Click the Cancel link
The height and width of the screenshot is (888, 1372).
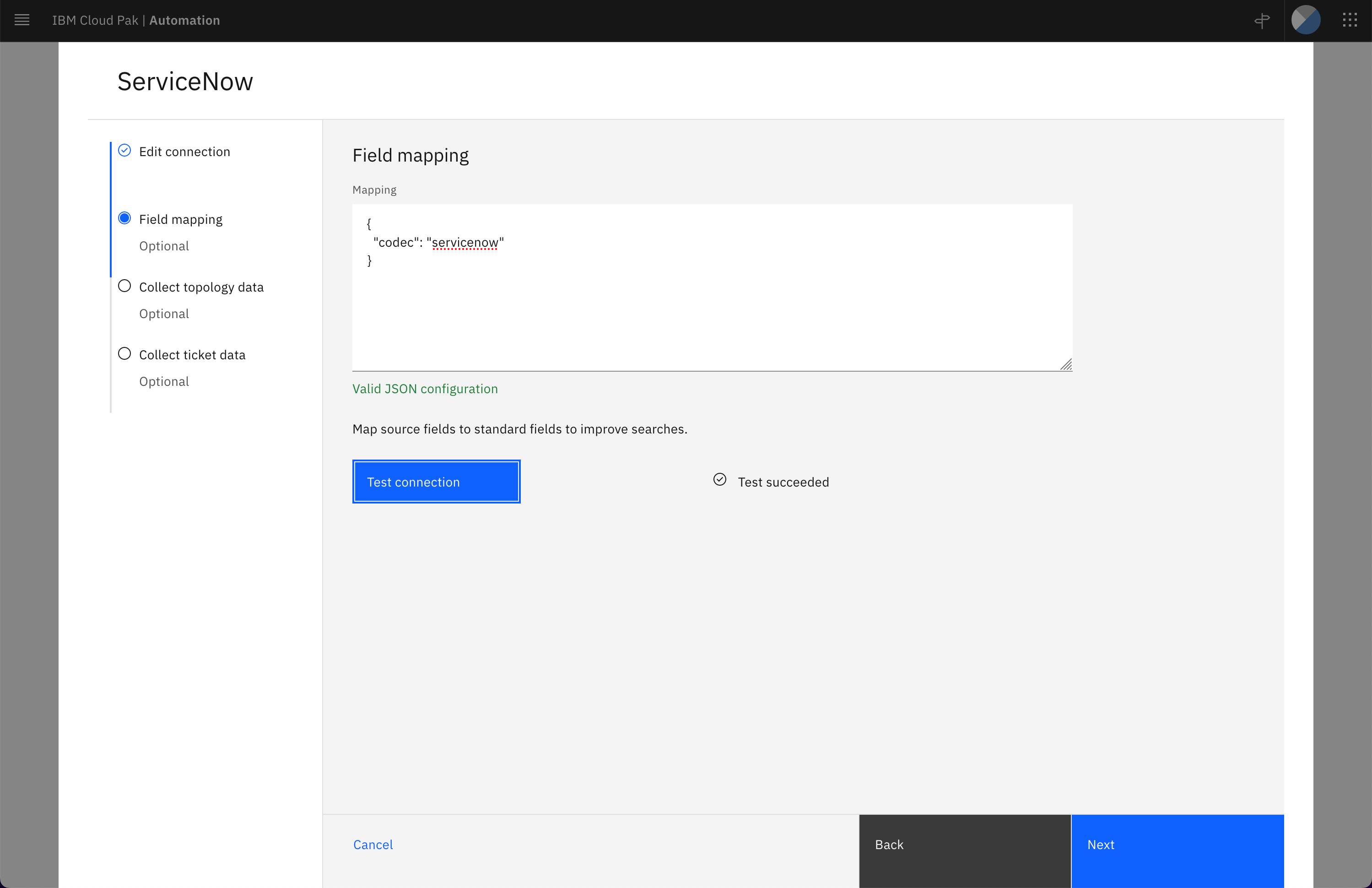coord(373,845)
